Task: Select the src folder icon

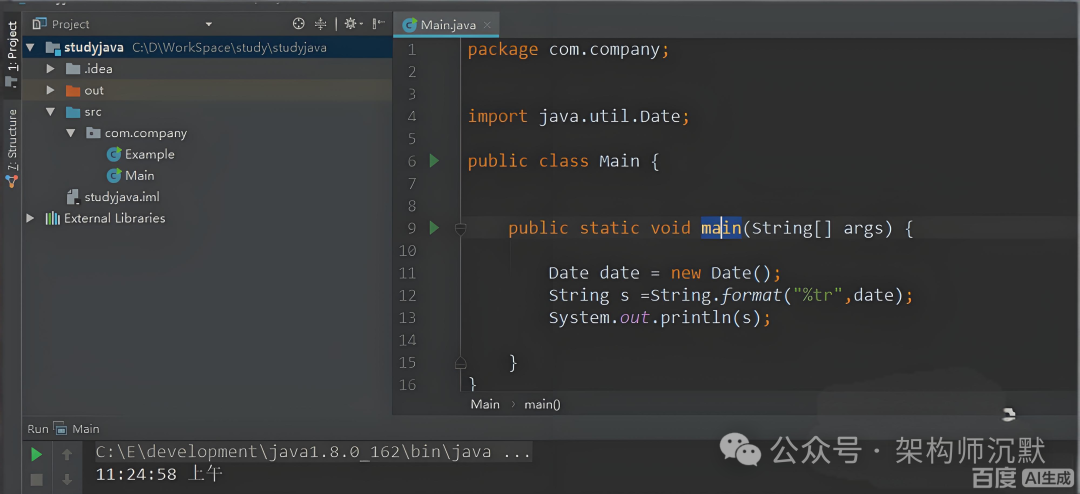Action: (x=73, y=112)
